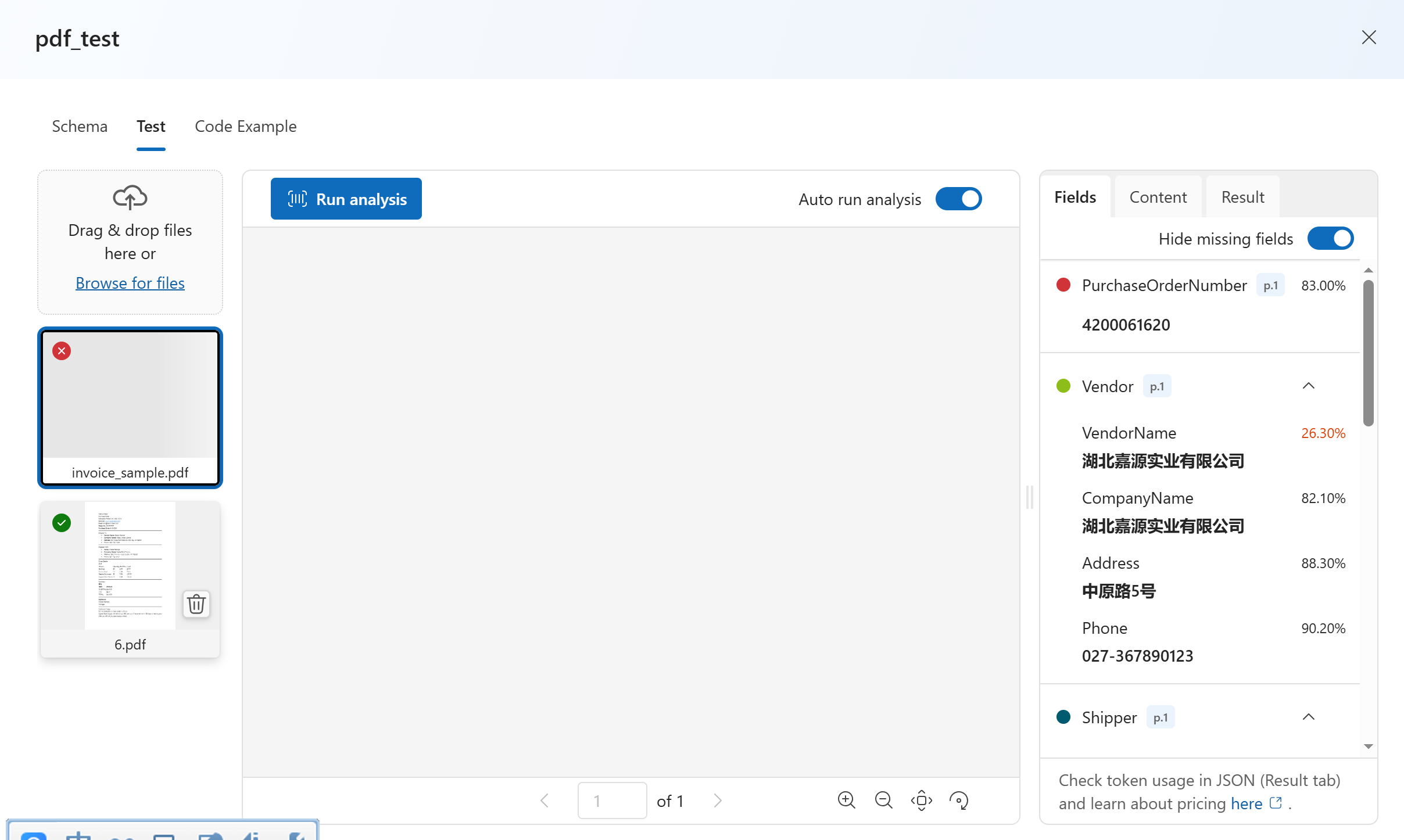Switch to the Schema tab
The width and height of the screenshot is (1404, 840).
80,126
